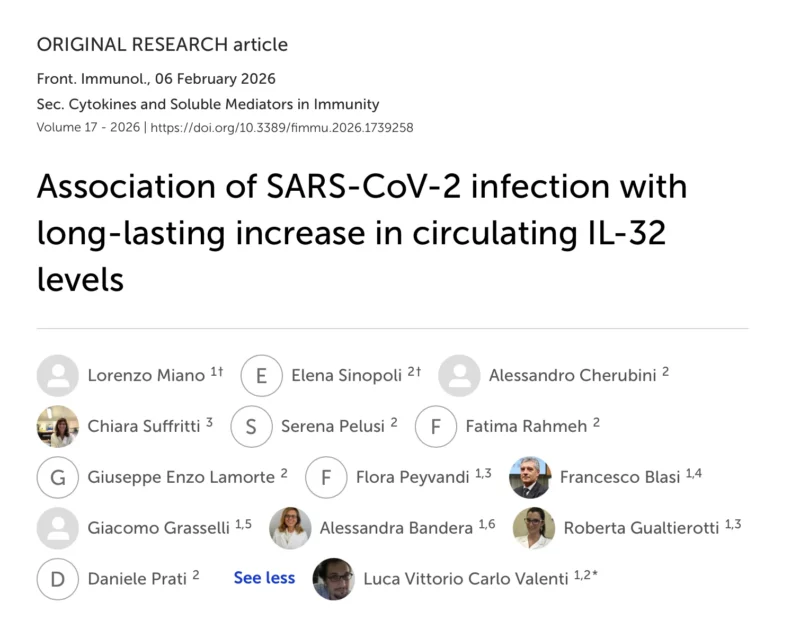
Task: Click Chiara Suffritti's profile photo
Action: tap(58, 426)
